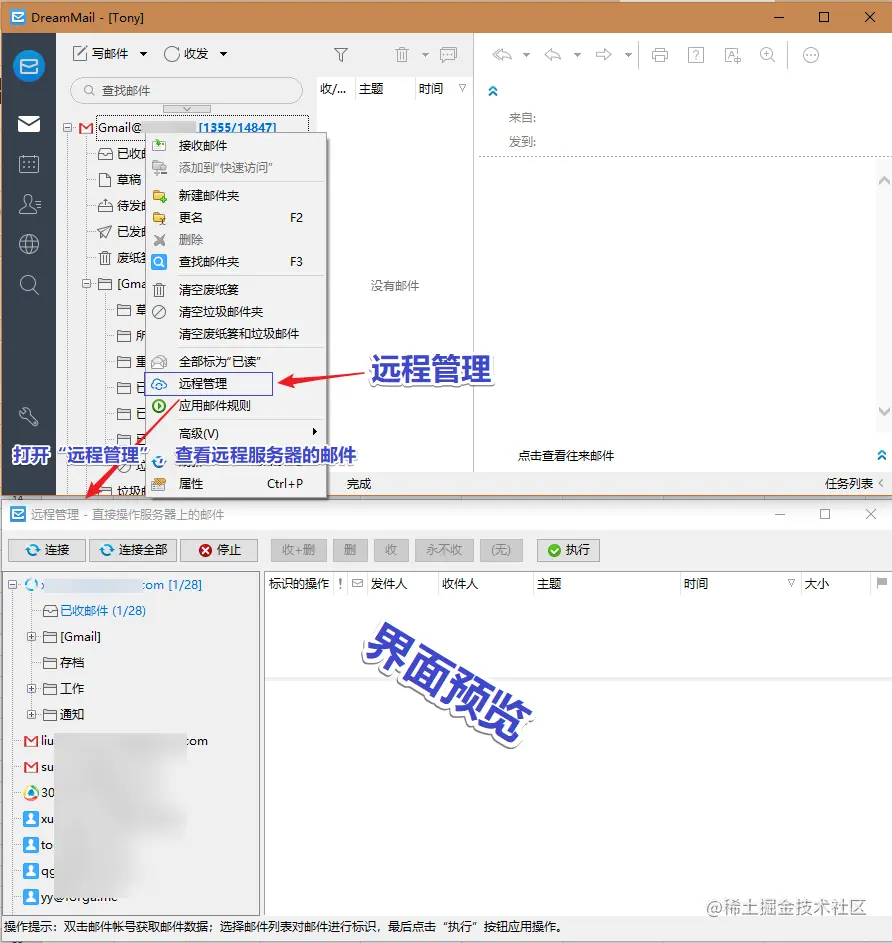Select 应用邮件规则 in context menu
The width and height of the screenshot is (892, 943).
coord(236,405)
